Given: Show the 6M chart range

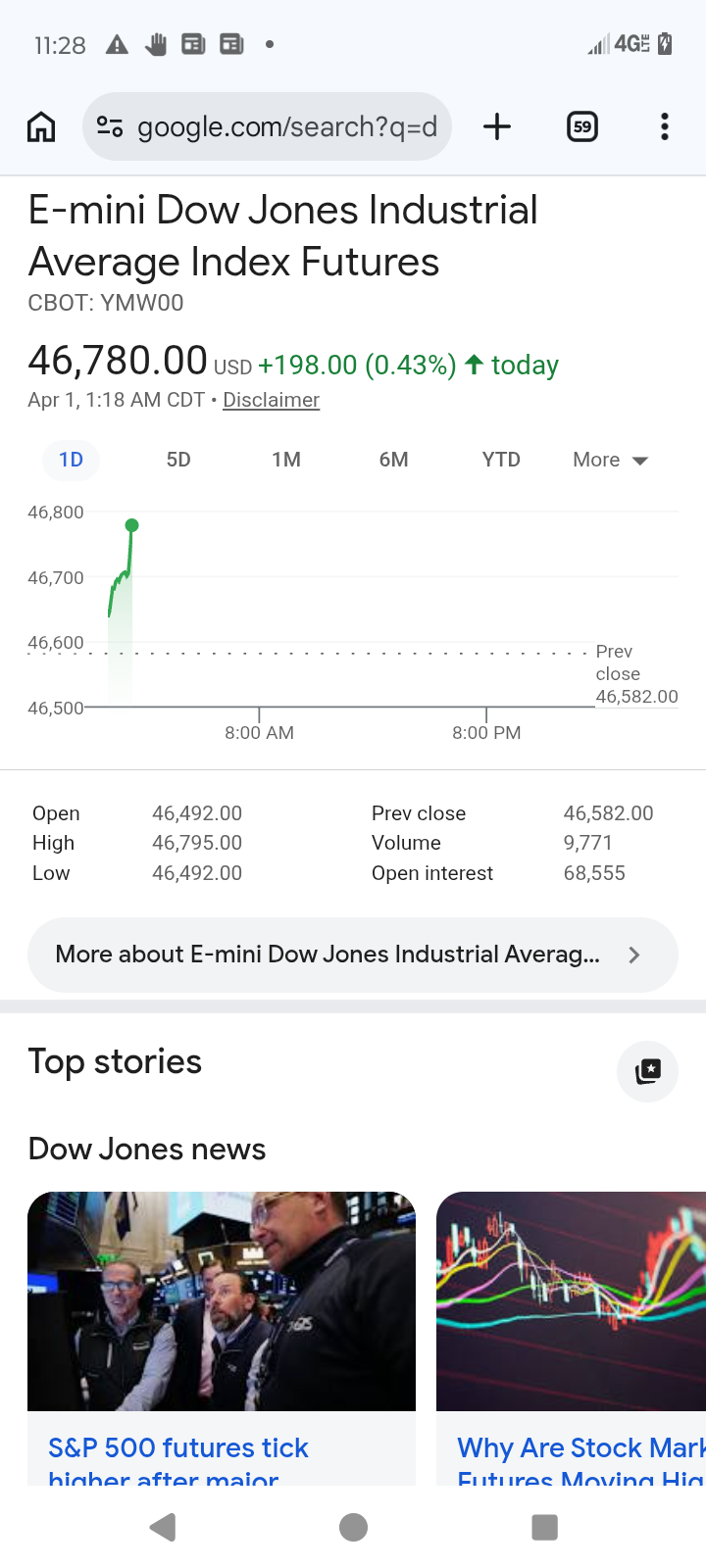Looking at the screenshot, I should [x=393, y=460].
